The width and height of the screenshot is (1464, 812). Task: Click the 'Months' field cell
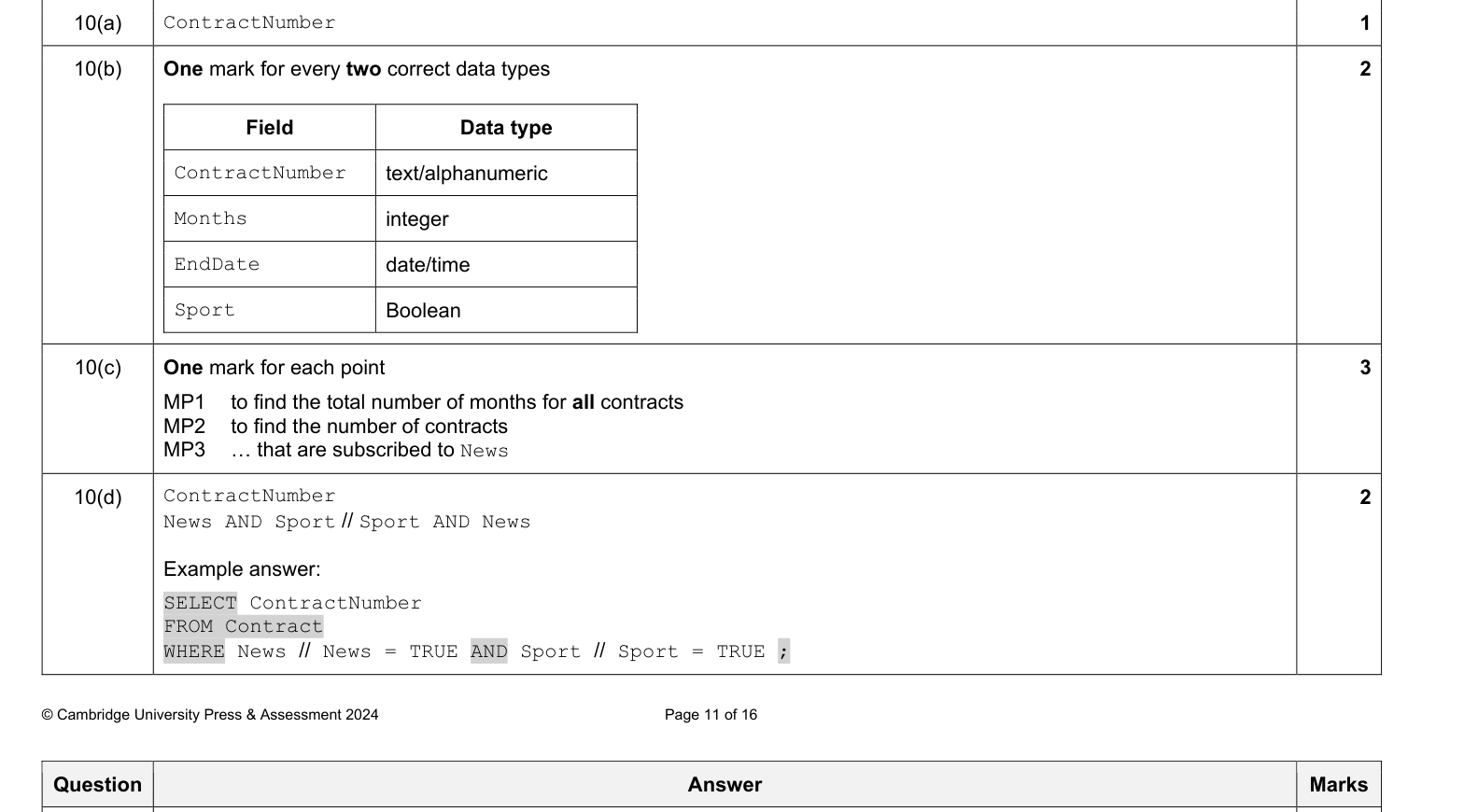point(270,218)
